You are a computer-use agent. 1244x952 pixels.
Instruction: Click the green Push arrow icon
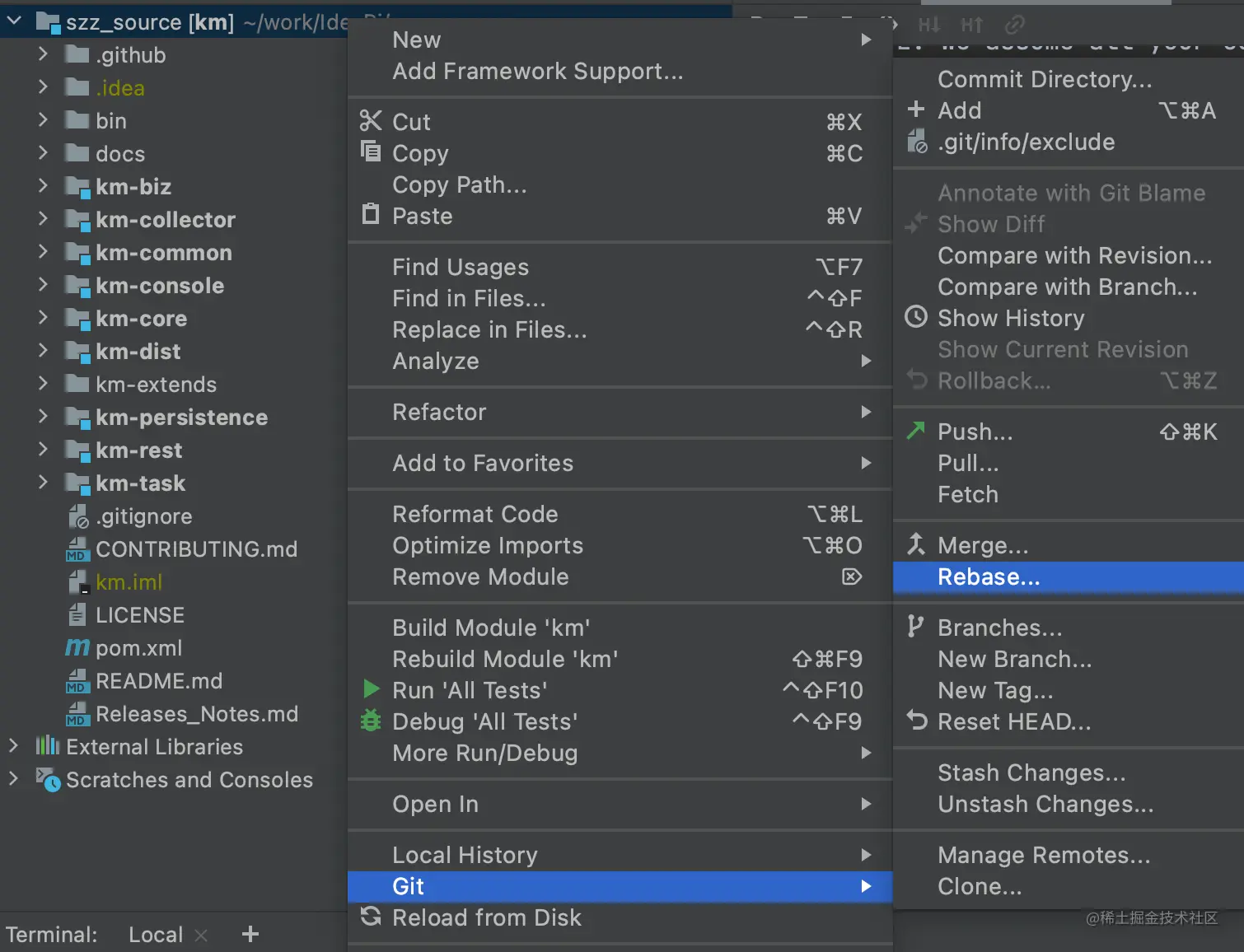(916, 430)
